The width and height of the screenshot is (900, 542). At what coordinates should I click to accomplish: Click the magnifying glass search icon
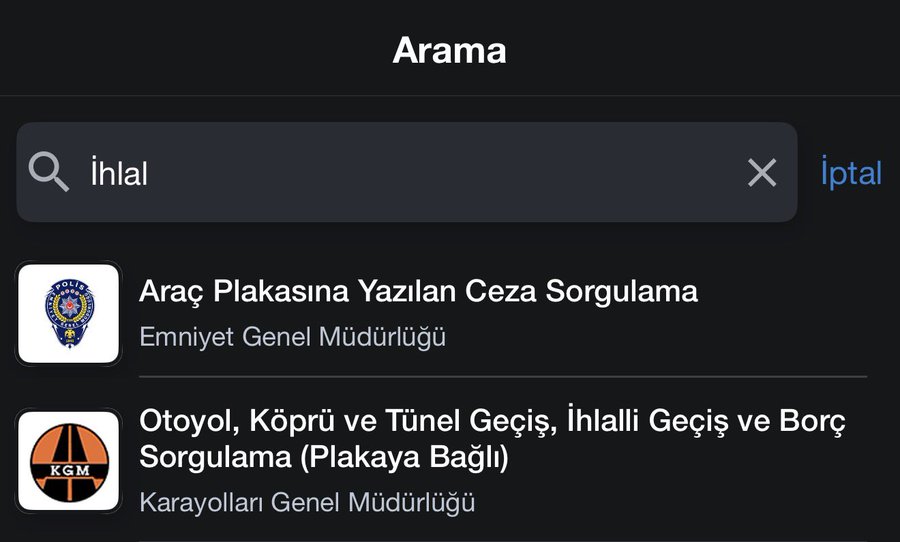[x=48, y=172]
